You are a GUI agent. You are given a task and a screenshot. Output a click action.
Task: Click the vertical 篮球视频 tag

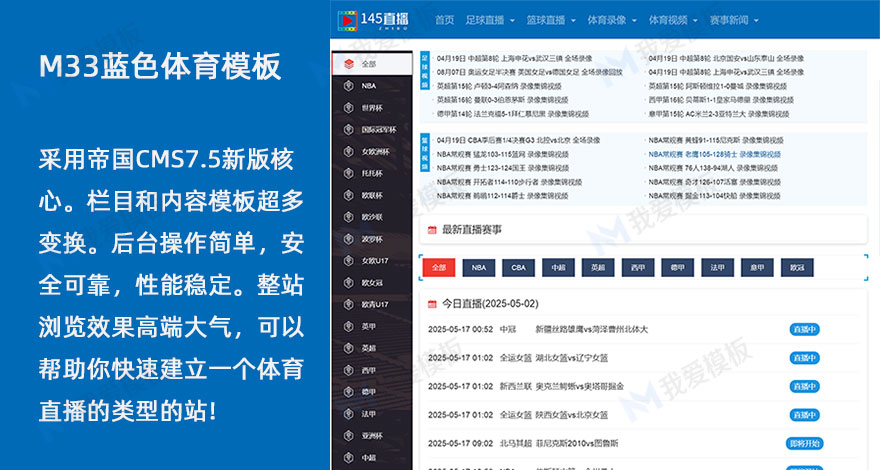[x=425, y=152]
